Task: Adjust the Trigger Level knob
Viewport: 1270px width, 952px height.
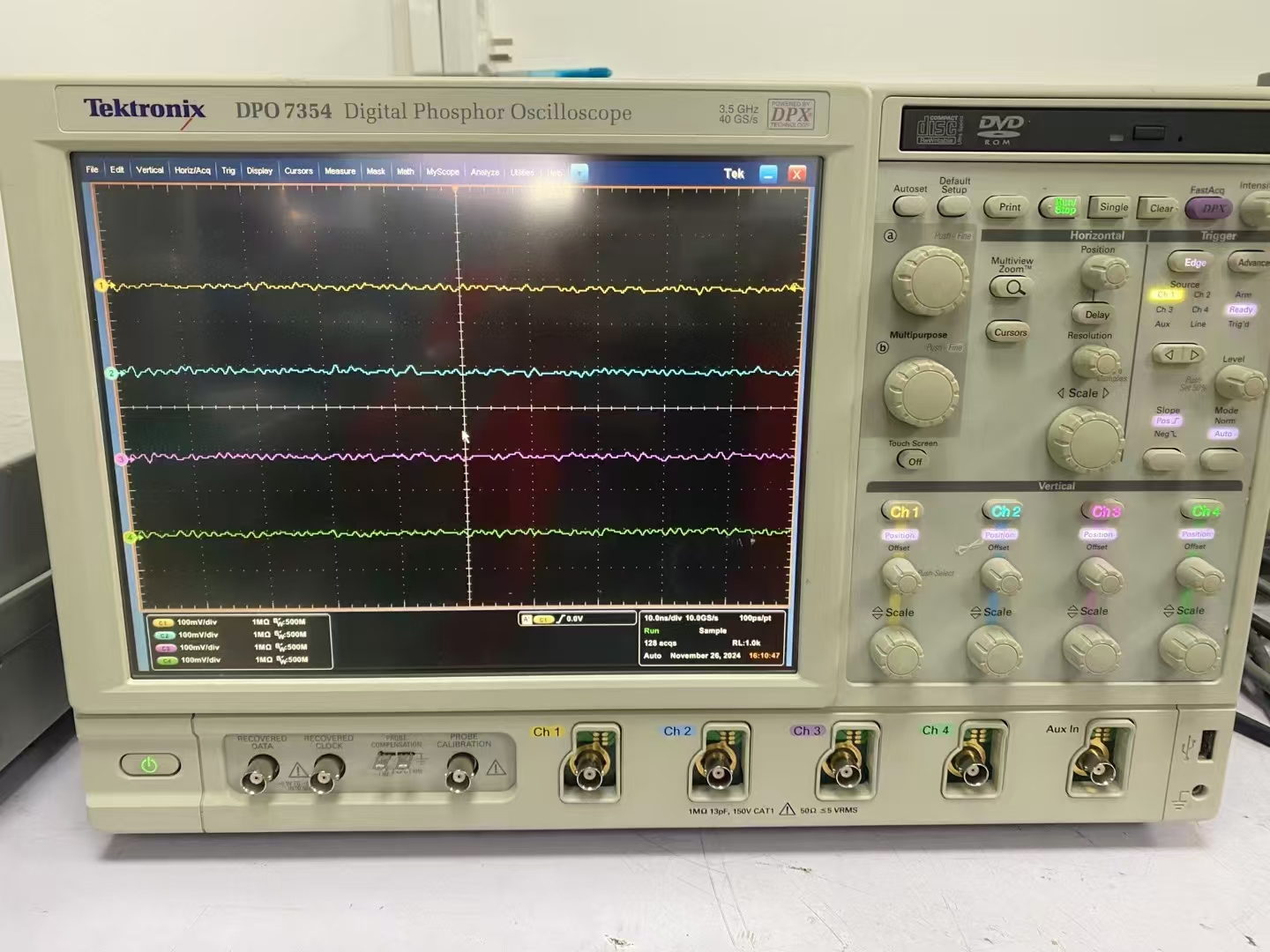Action: (x=1242, y=383)
